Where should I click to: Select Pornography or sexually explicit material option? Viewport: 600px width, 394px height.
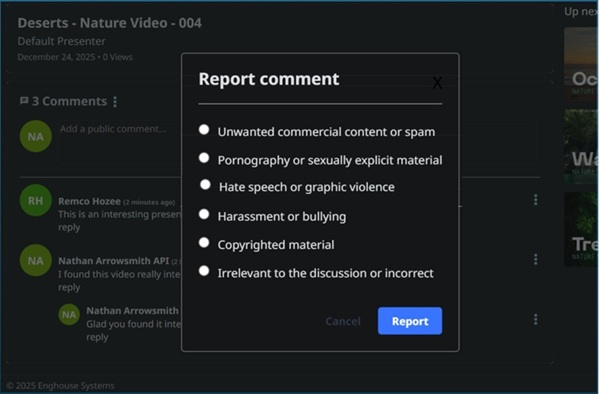[x=204, y=158]
